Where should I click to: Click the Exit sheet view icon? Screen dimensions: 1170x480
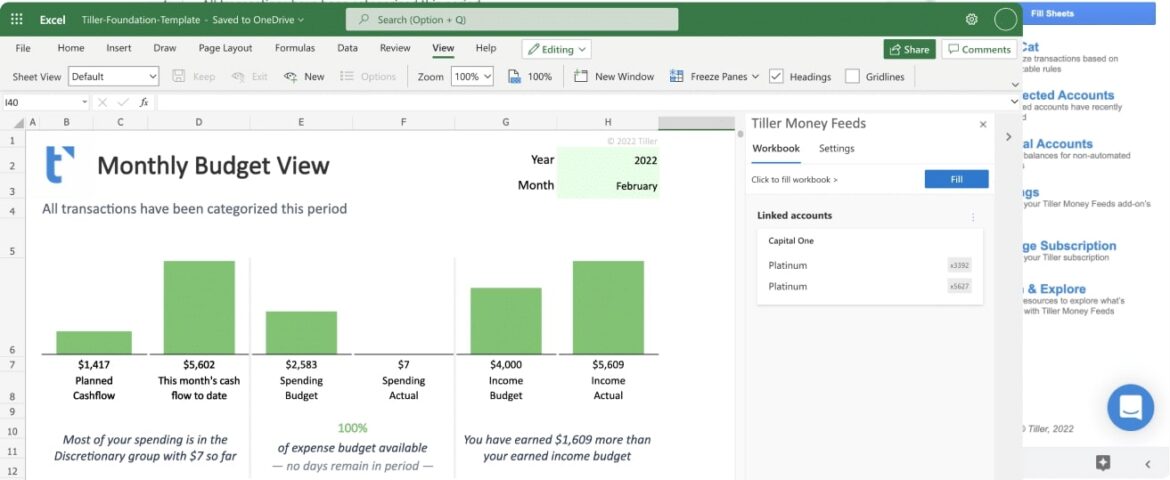238,76
